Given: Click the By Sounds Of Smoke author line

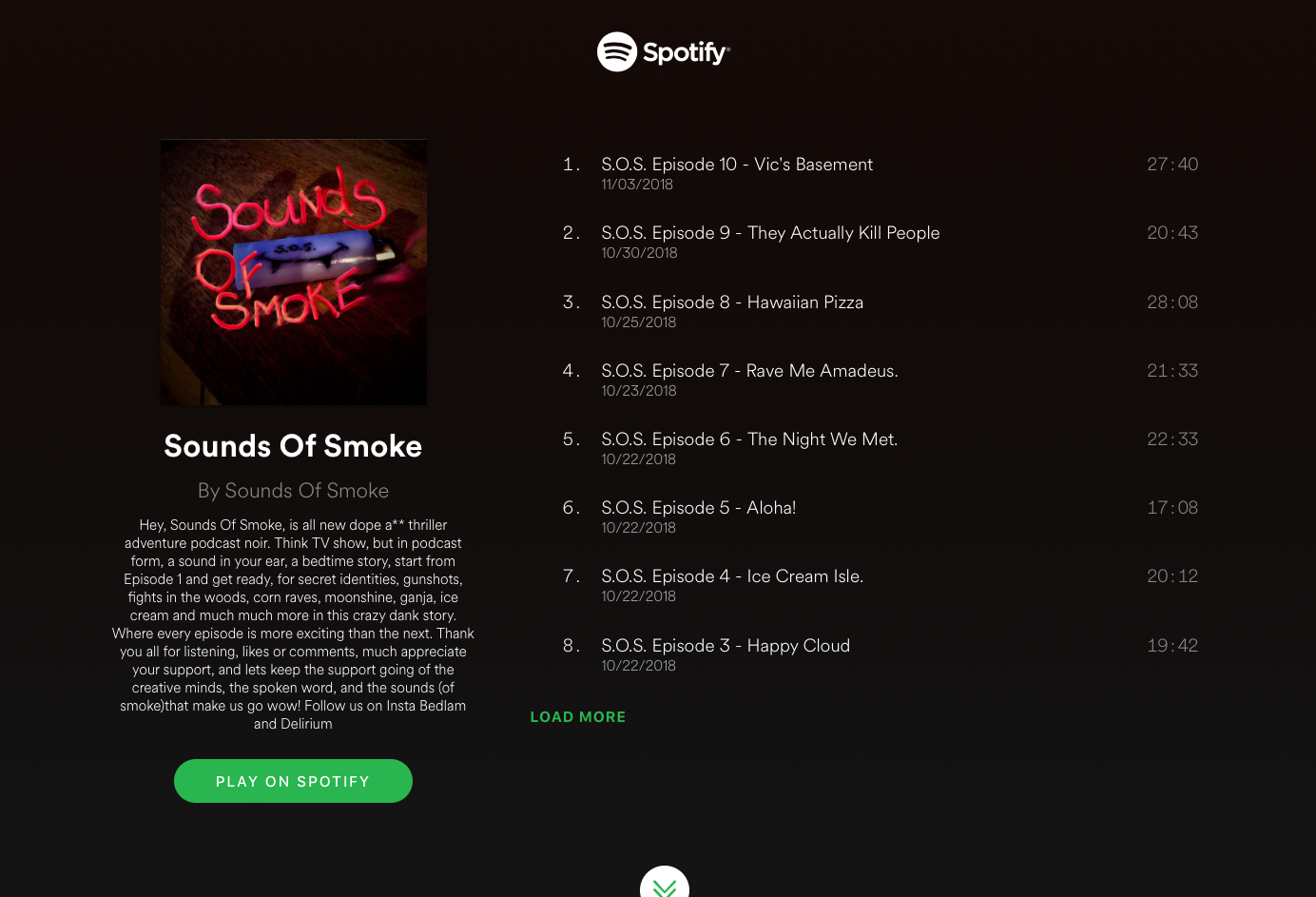Looking at the screenshot, I should tap(293, 491).
